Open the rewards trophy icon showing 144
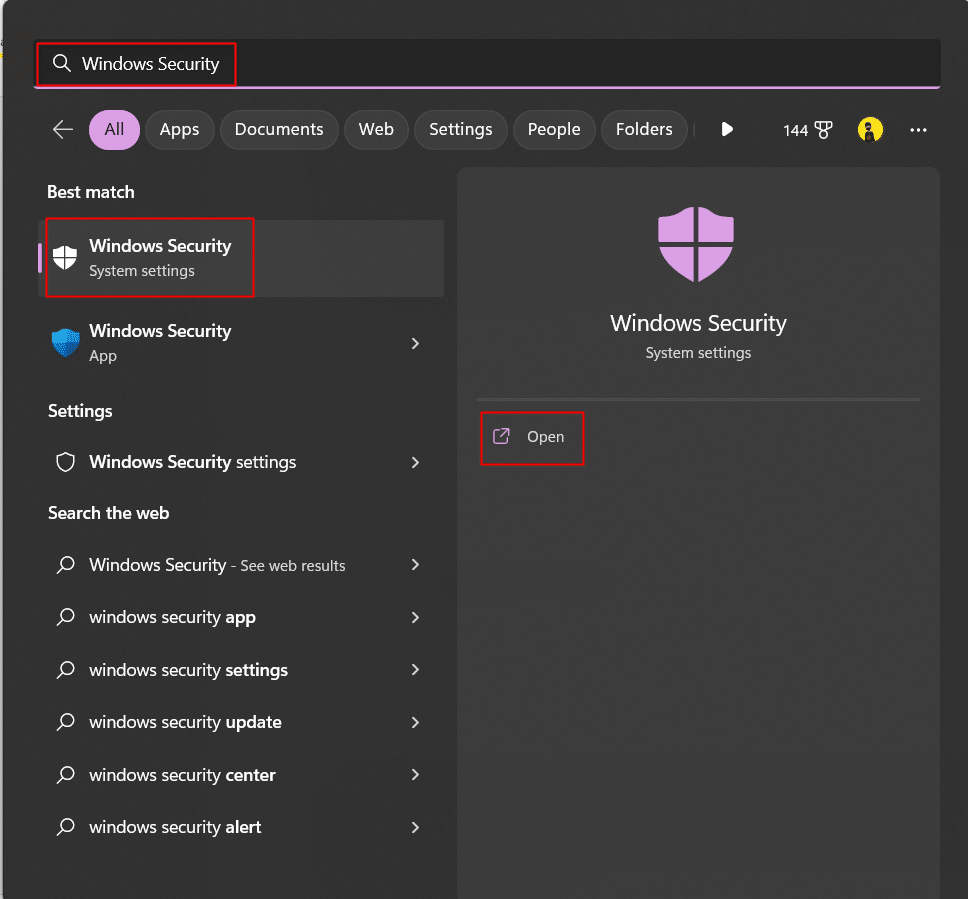This screenshot has width=968, height=899. pyautogui.click(x=823, y=130)
